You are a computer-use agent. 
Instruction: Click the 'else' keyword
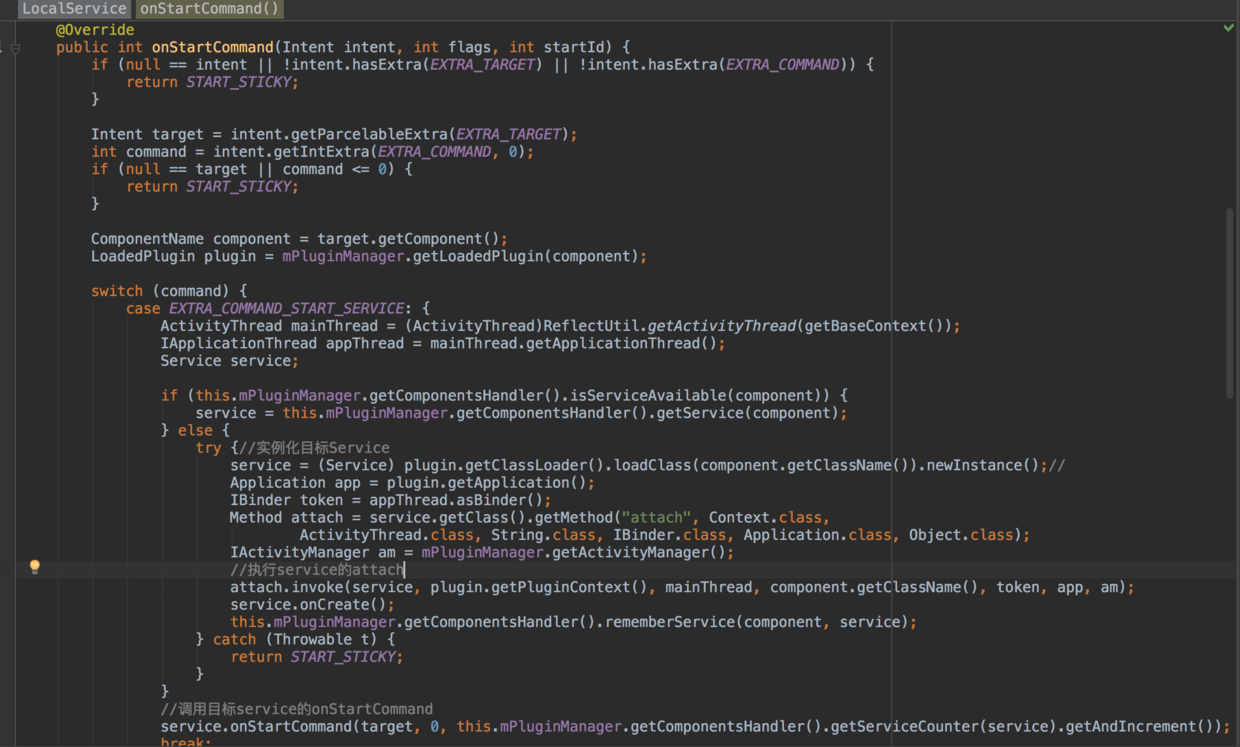(x=196, y=430)
